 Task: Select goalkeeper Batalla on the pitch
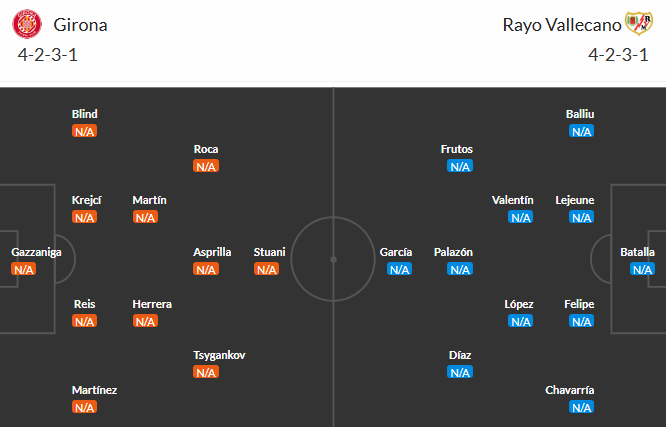pyautogui.click(x=637, y=252)
